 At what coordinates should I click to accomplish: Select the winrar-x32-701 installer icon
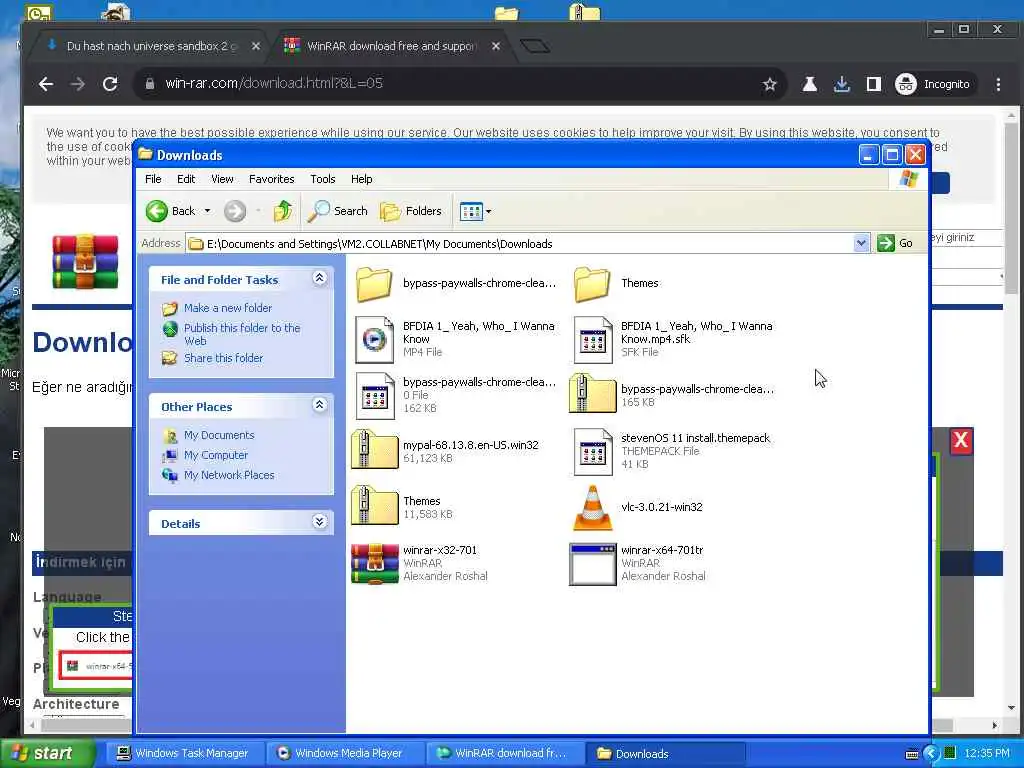click(x=374, y=564)
